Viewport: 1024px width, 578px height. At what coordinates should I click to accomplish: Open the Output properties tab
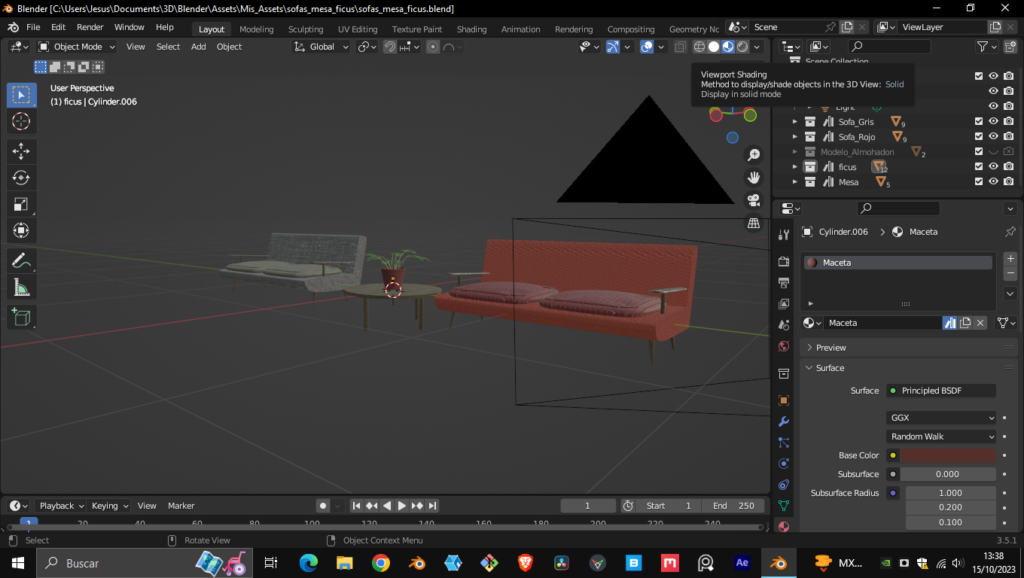(784, 283)
